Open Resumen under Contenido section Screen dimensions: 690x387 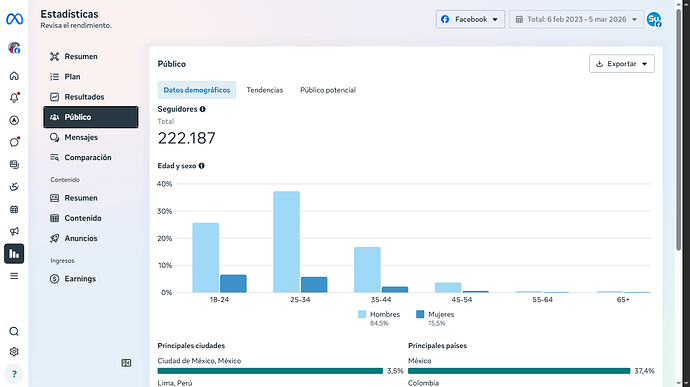click(x=91, y=198)
